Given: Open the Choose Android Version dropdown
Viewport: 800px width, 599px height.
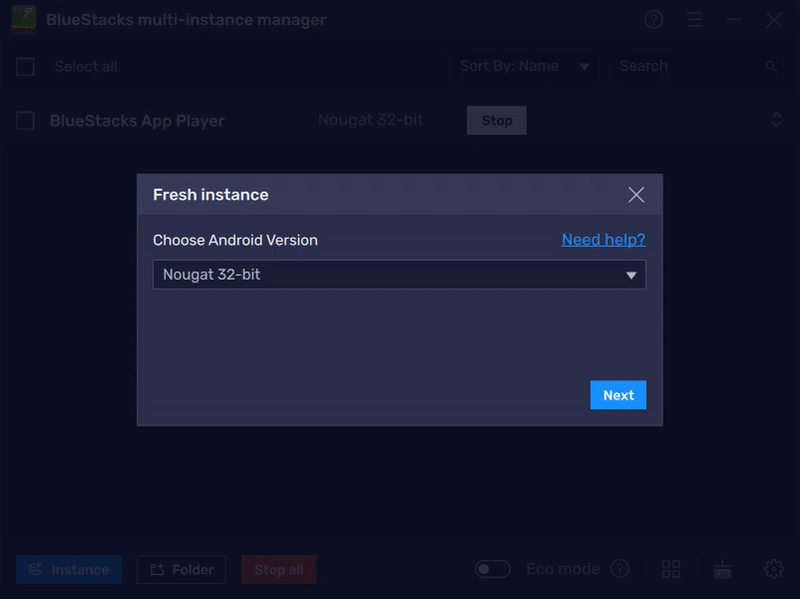Looking at the screenshot, I should pos(399,273).
